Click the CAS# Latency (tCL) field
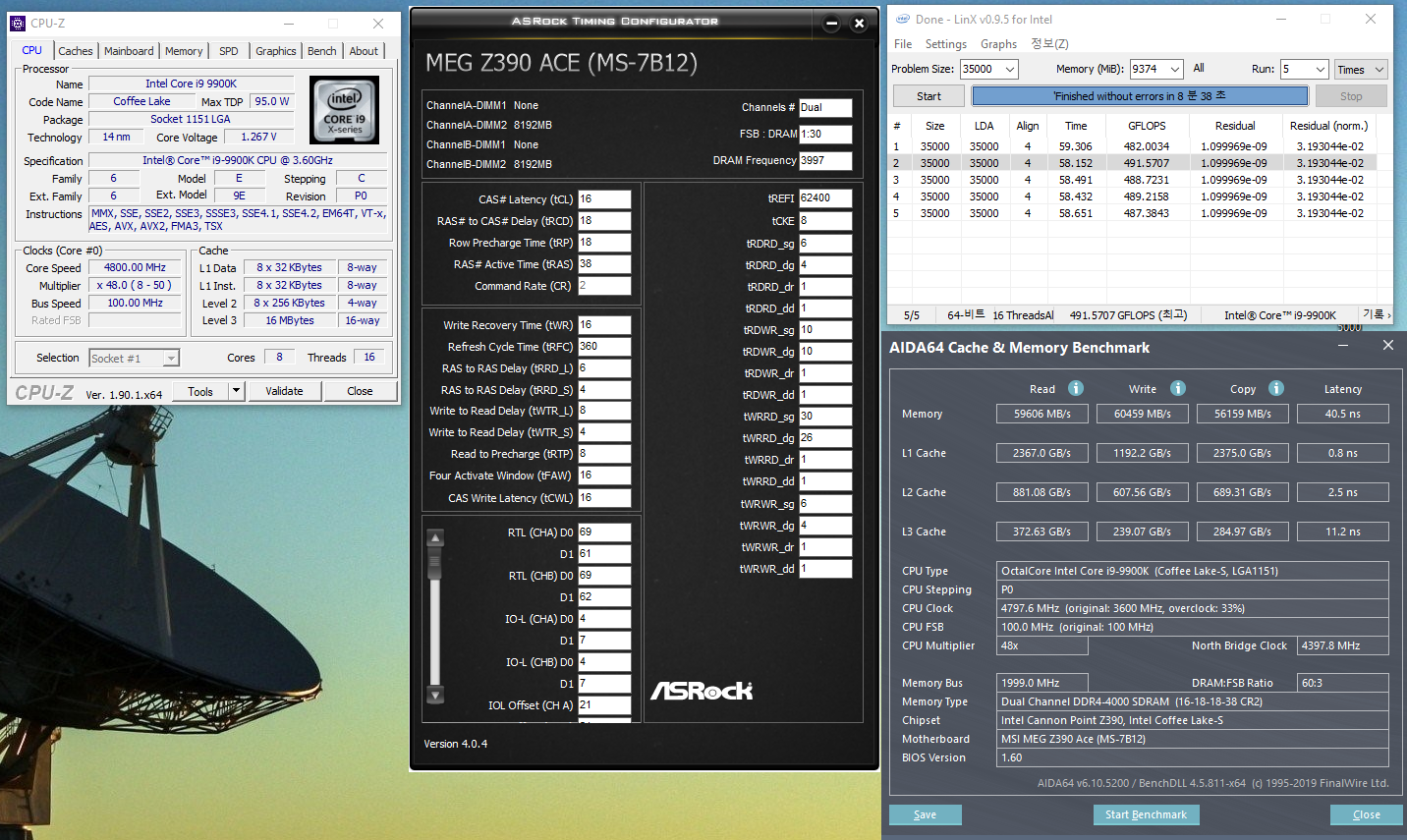Viewport: 1407px width, 840px height. pos(604,199)
